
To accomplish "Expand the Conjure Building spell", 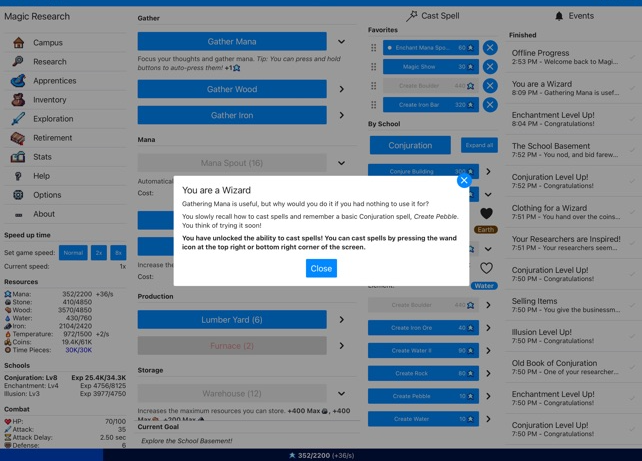I will point(488,172).
